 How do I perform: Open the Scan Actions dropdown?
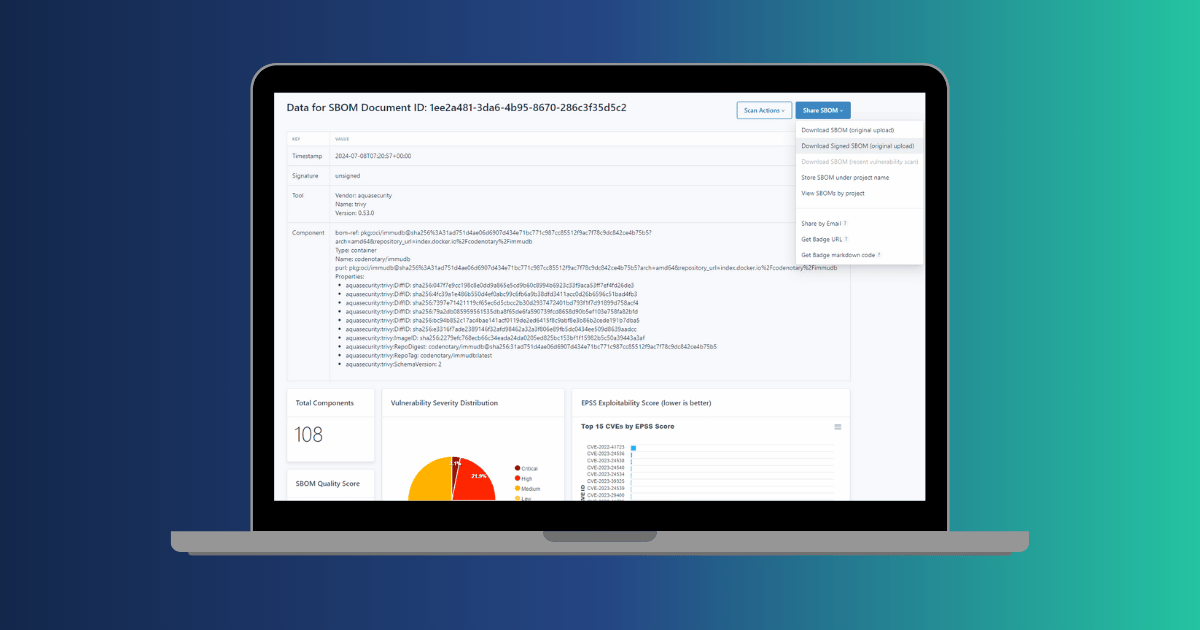coord(764,110)
